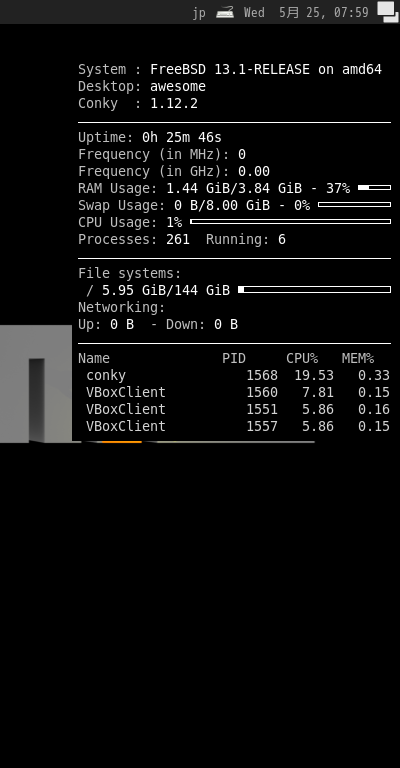This screenshot has width=400, height=768.
Task: Select VBoxClient process with PID 1557
Action: click(x=234, y=427)
